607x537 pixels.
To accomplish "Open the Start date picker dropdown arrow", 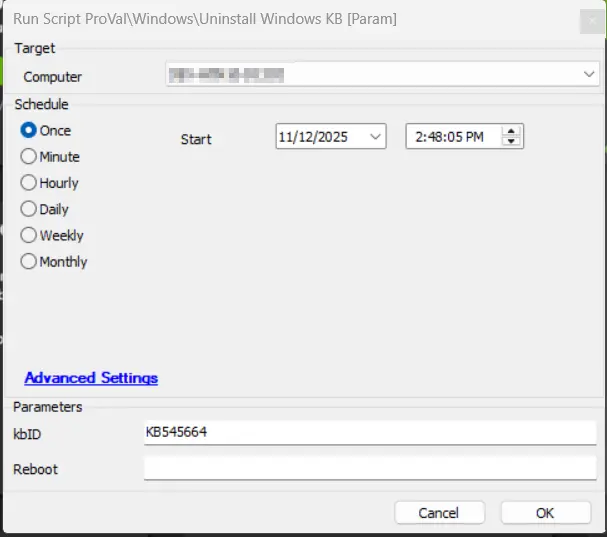I will 375,138.
